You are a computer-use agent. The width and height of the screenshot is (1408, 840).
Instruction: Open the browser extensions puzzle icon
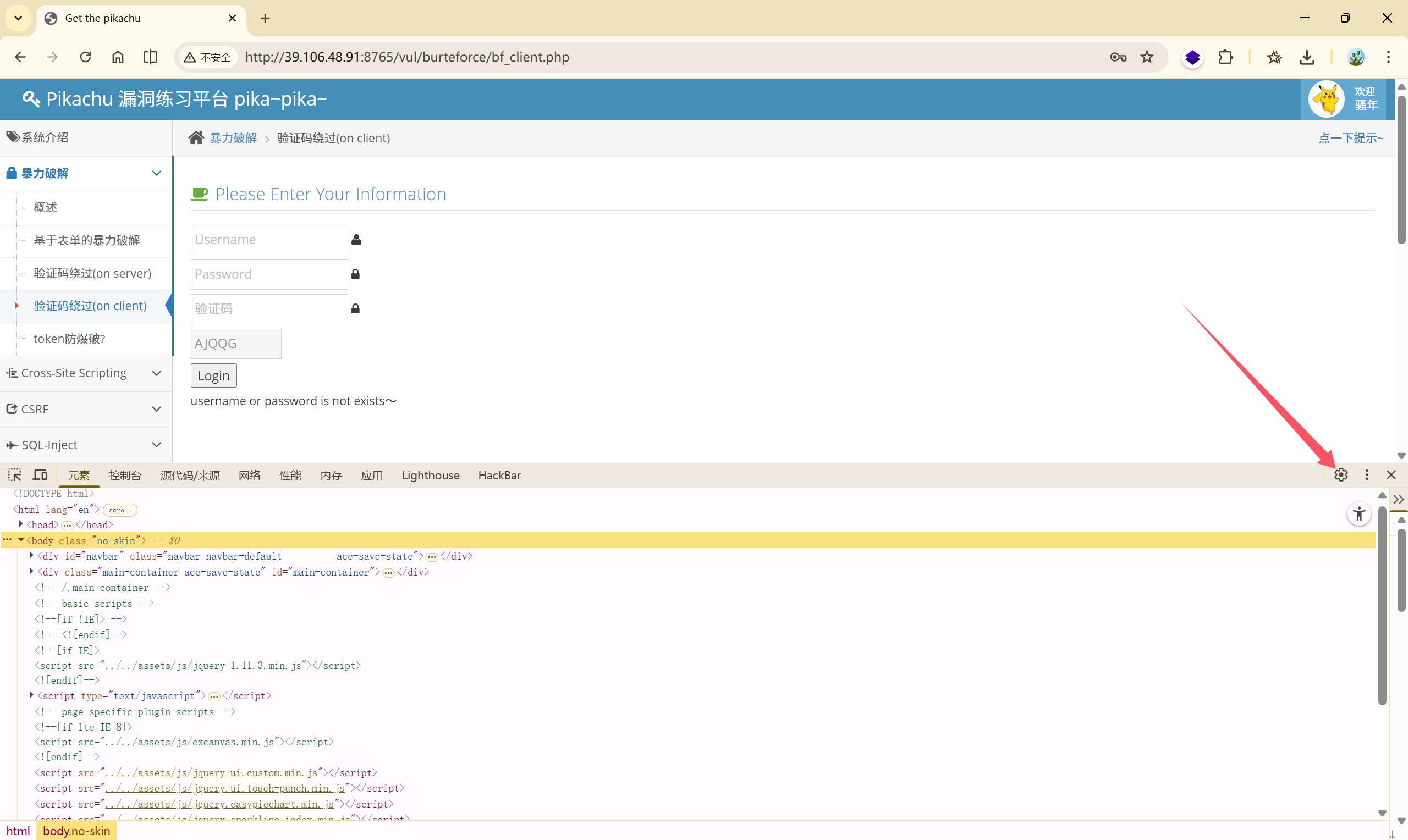[x=1225, y=57]
